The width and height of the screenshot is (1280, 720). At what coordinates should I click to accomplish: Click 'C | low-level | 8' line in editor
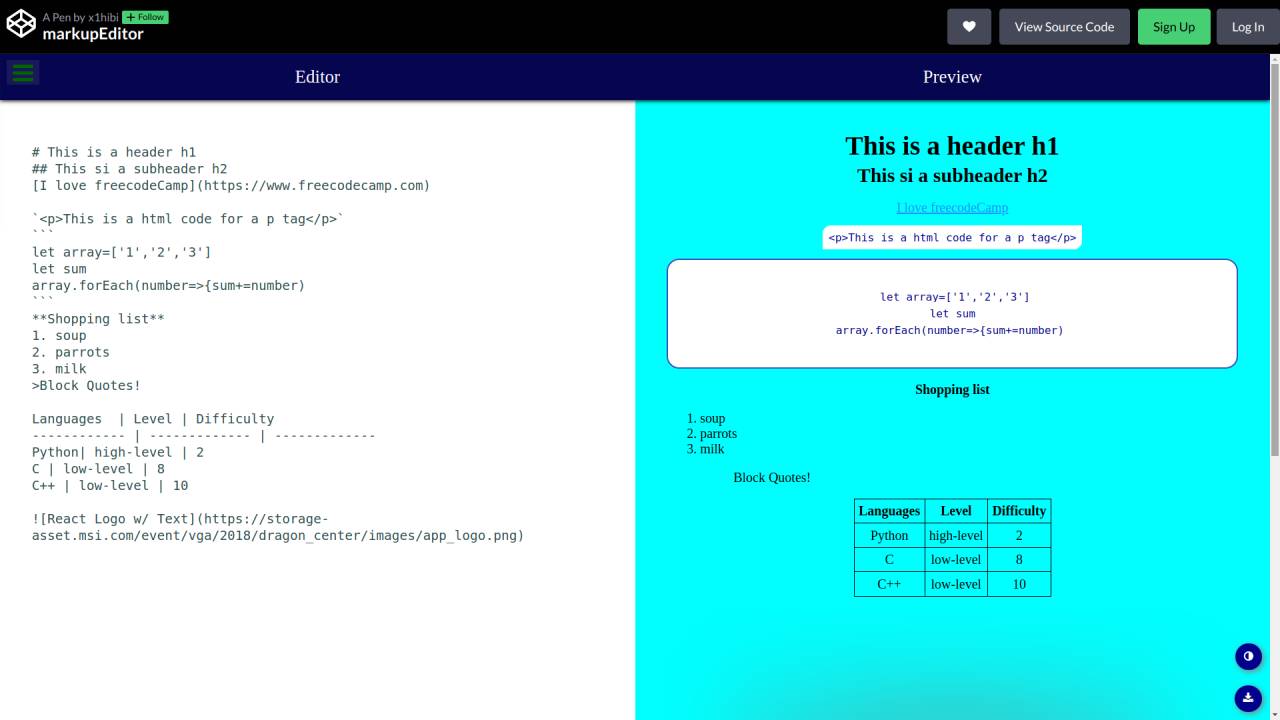[98, 469]
